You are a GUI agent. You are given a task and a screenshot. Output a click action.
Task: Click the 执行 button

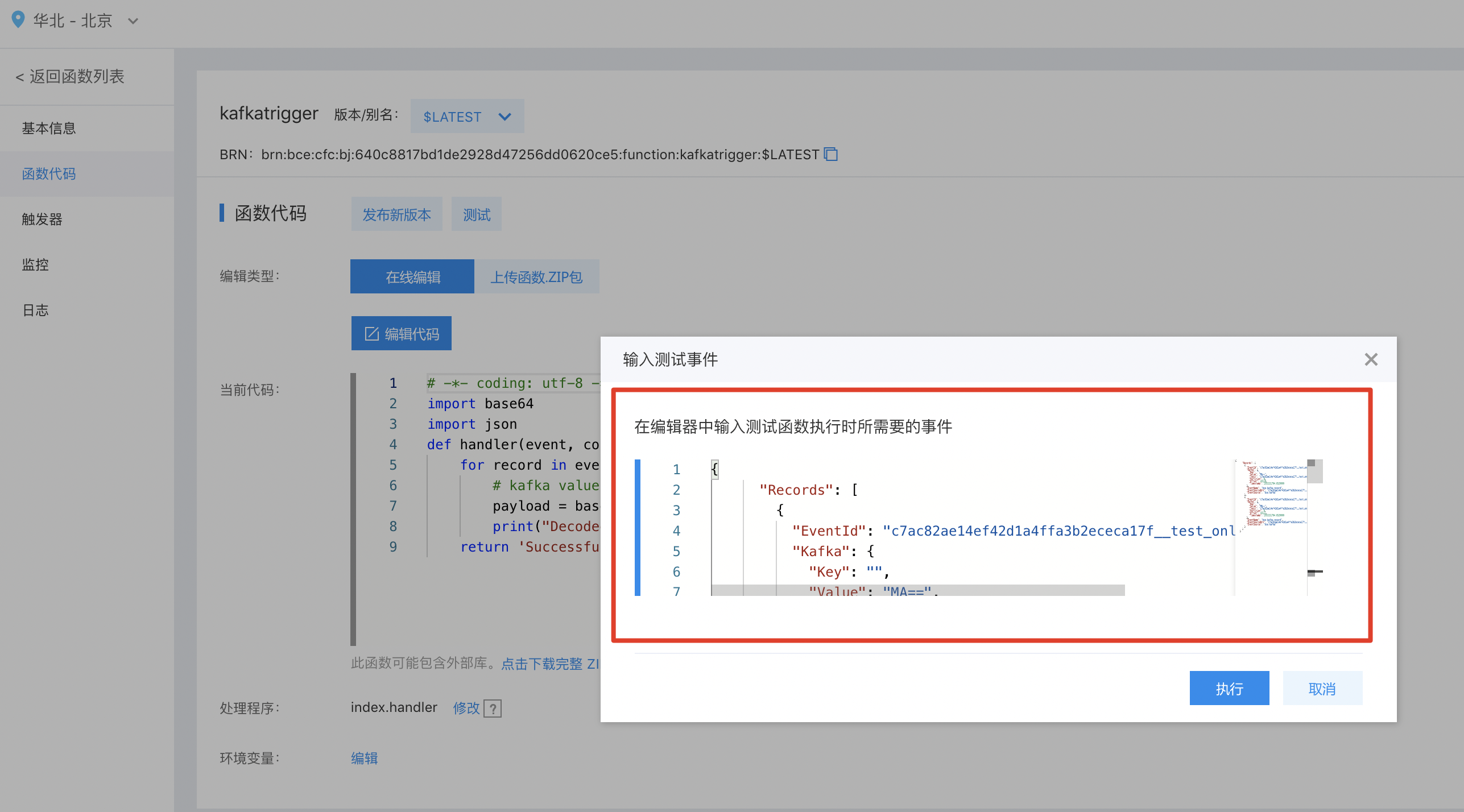click(x=1229, y=688)
